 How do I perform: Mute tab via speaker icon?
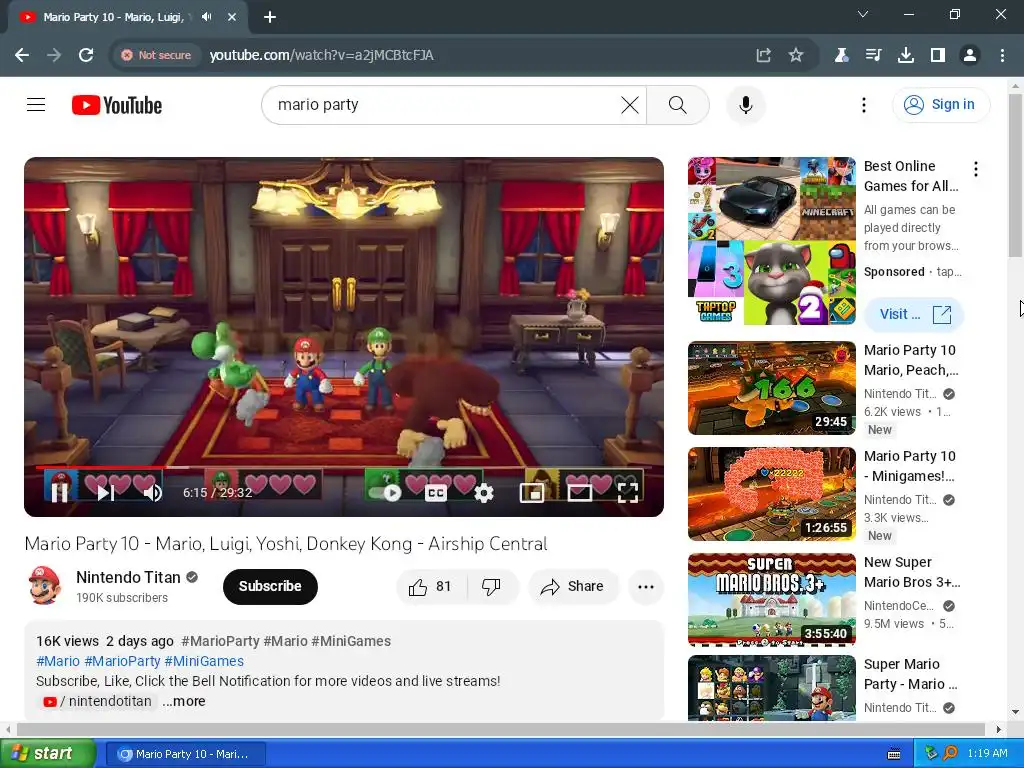[207, 17]
